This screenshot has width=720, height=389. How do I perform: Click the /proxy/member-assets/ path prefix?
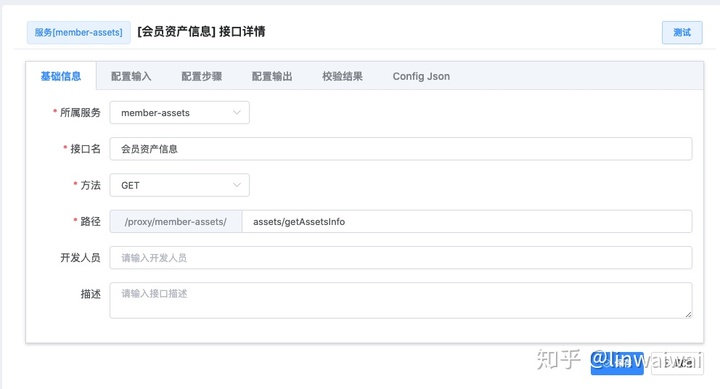(176, 222)
